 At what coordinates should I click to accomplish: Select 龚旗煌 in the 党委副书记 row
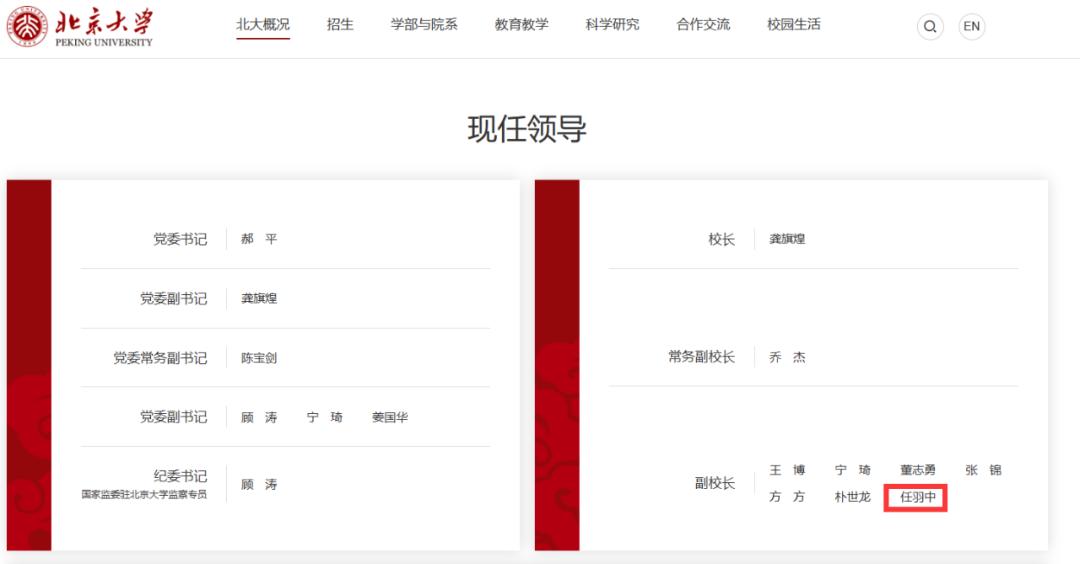pos(259,298)
